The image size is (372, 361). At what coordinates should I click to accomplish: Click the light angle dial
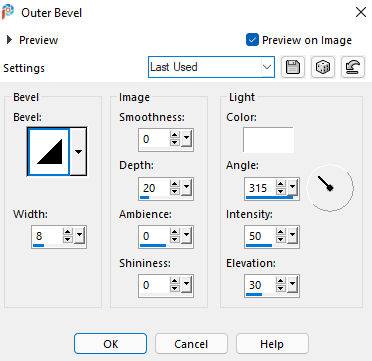(x=330, y=188)
